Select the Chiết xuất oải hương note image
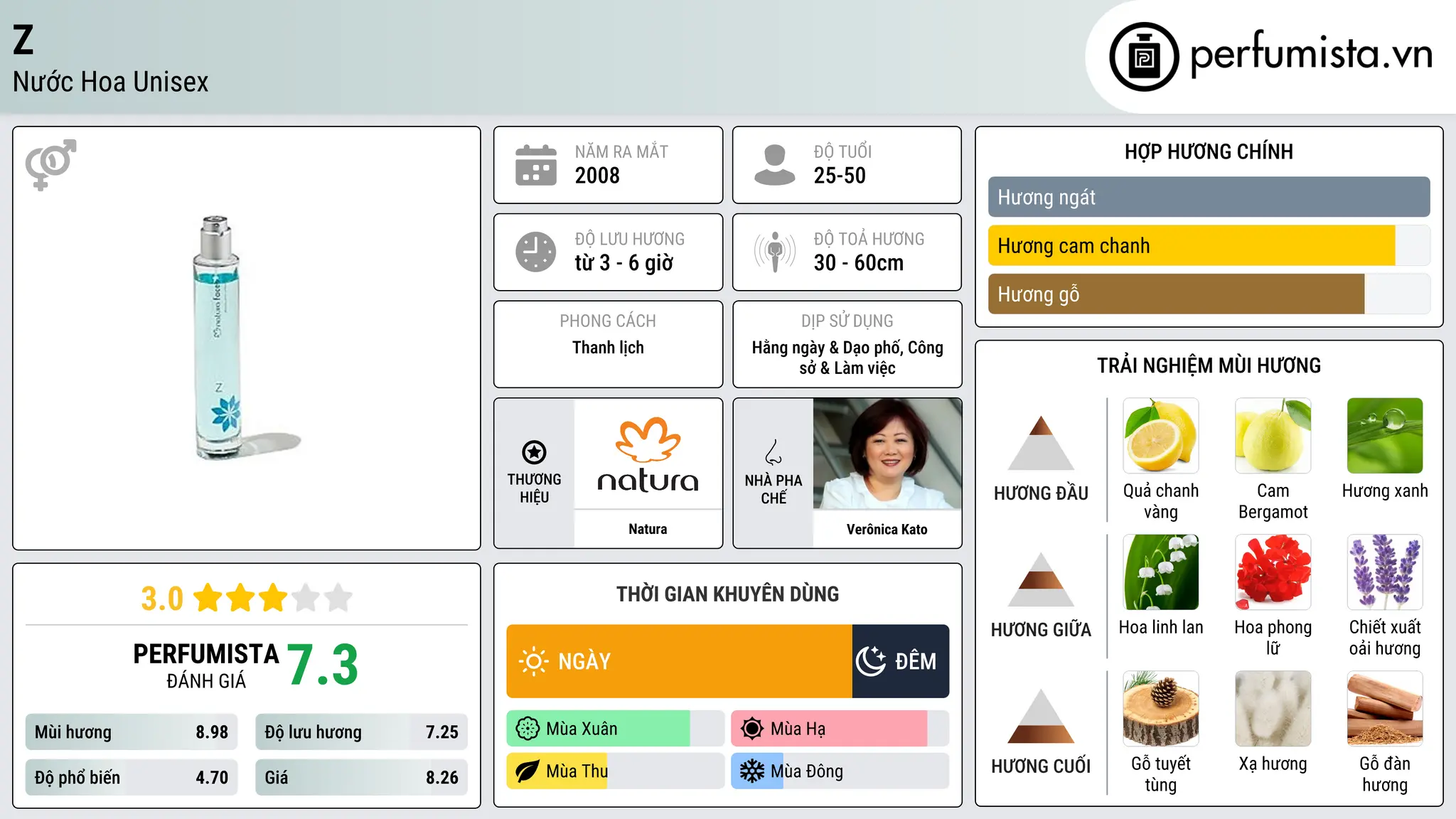 [1385, 572]
